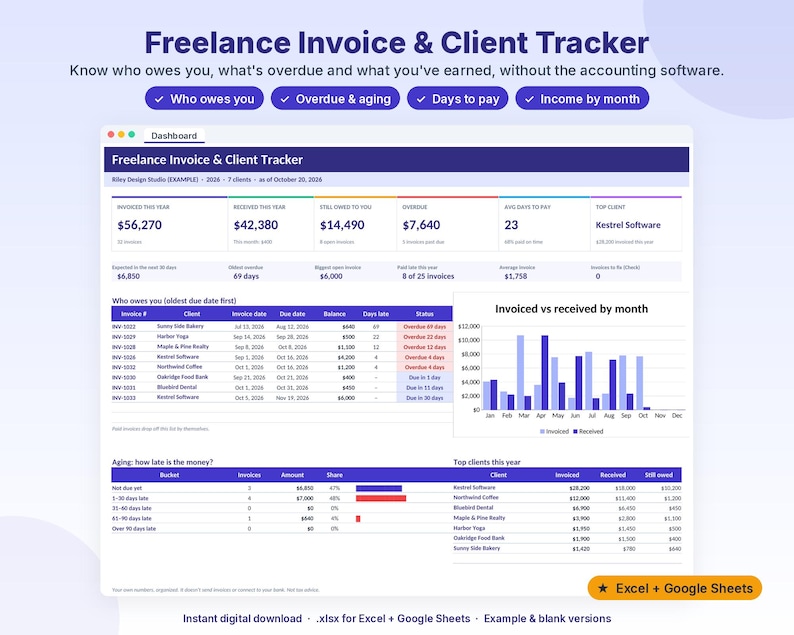
Task: Select the $56,270 invoiced this year value
Action: click(140, 225)
